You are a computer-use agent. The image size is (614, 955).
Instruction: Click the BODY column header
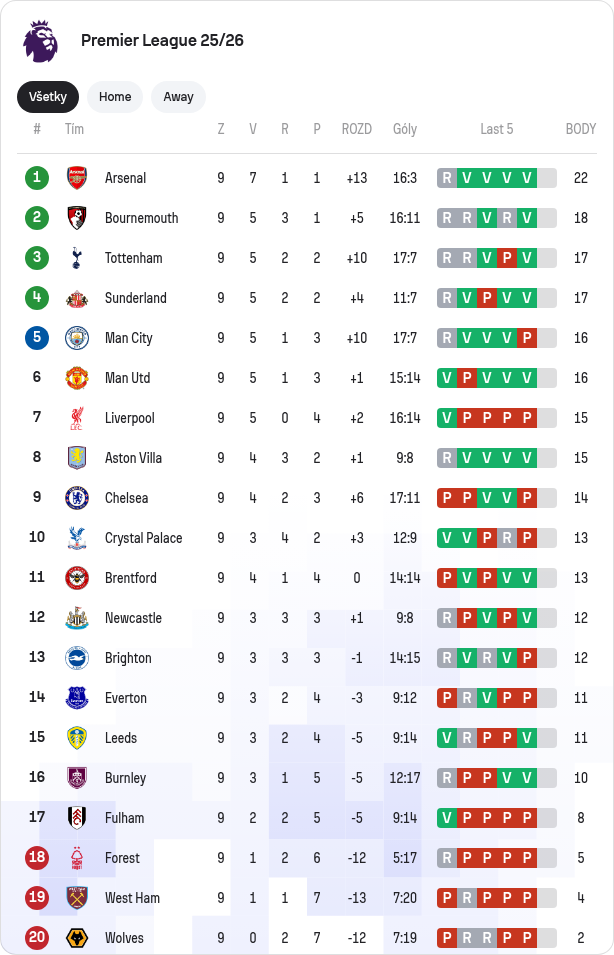tap(580, 129)
